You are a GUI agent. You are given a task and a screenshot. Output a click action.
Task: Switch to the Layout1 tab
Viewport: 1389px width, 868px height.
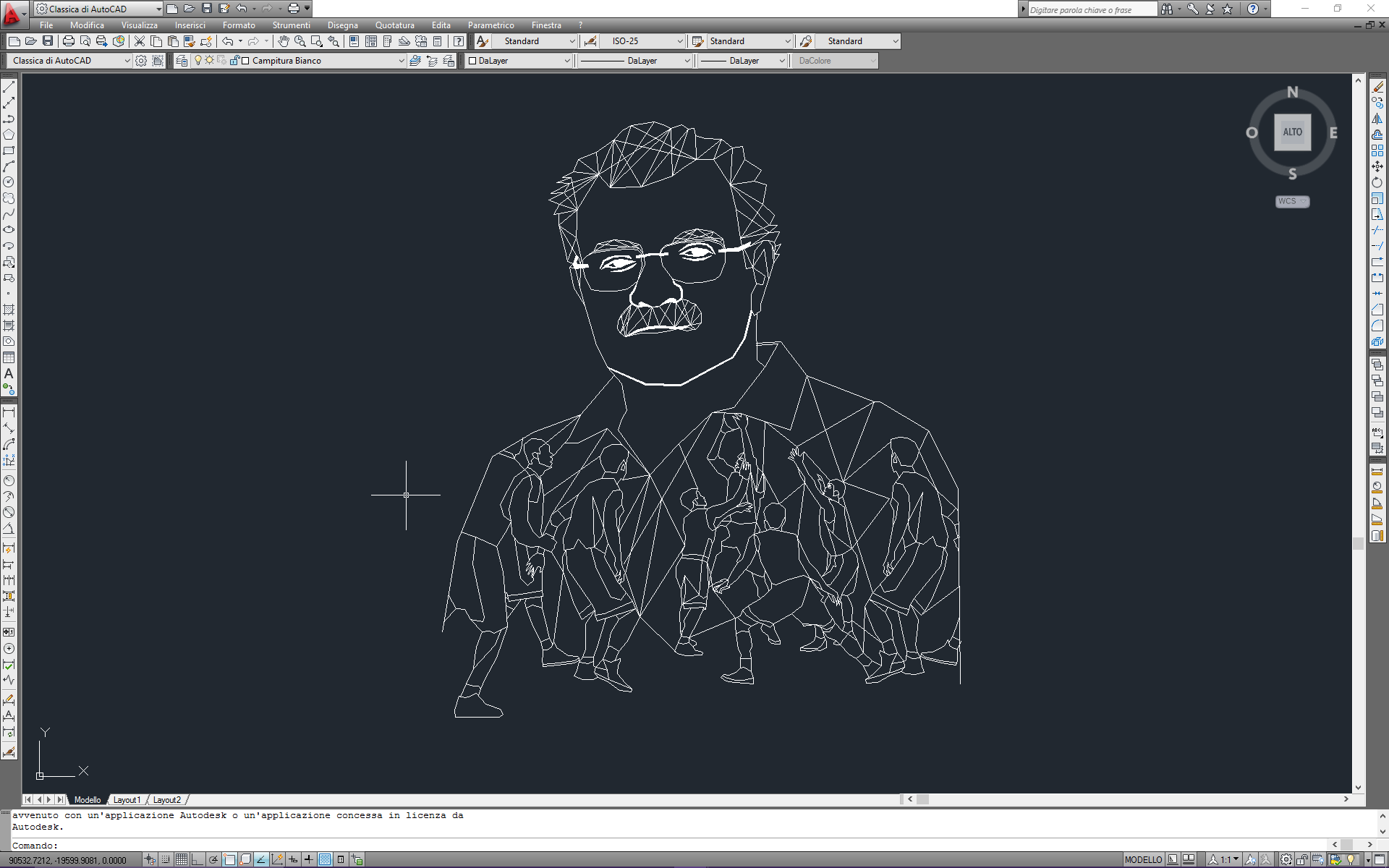[x=127, y=799]
